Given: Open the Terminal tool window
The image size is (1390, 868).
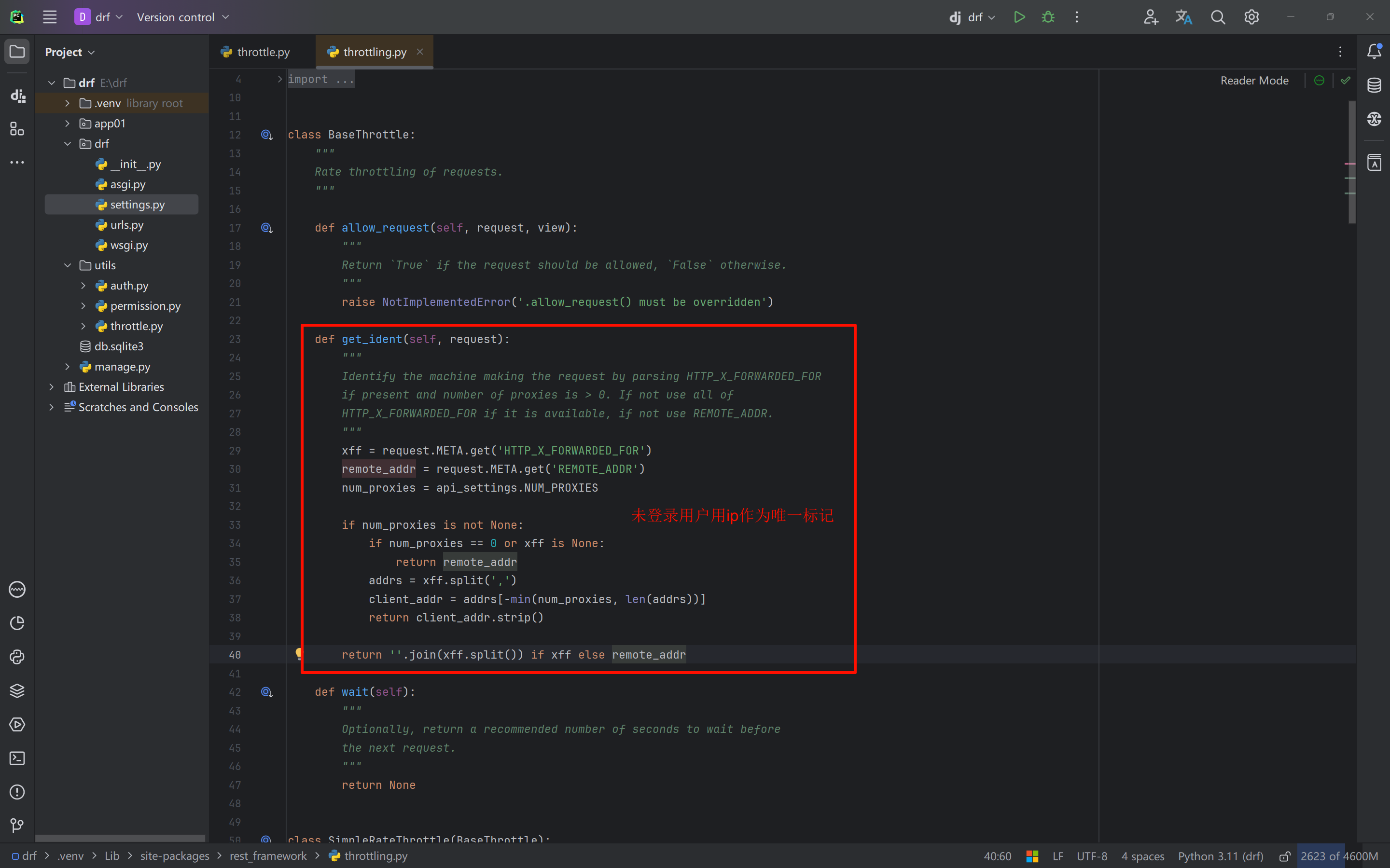Looking at the screenshot, I should click(17, 758).
